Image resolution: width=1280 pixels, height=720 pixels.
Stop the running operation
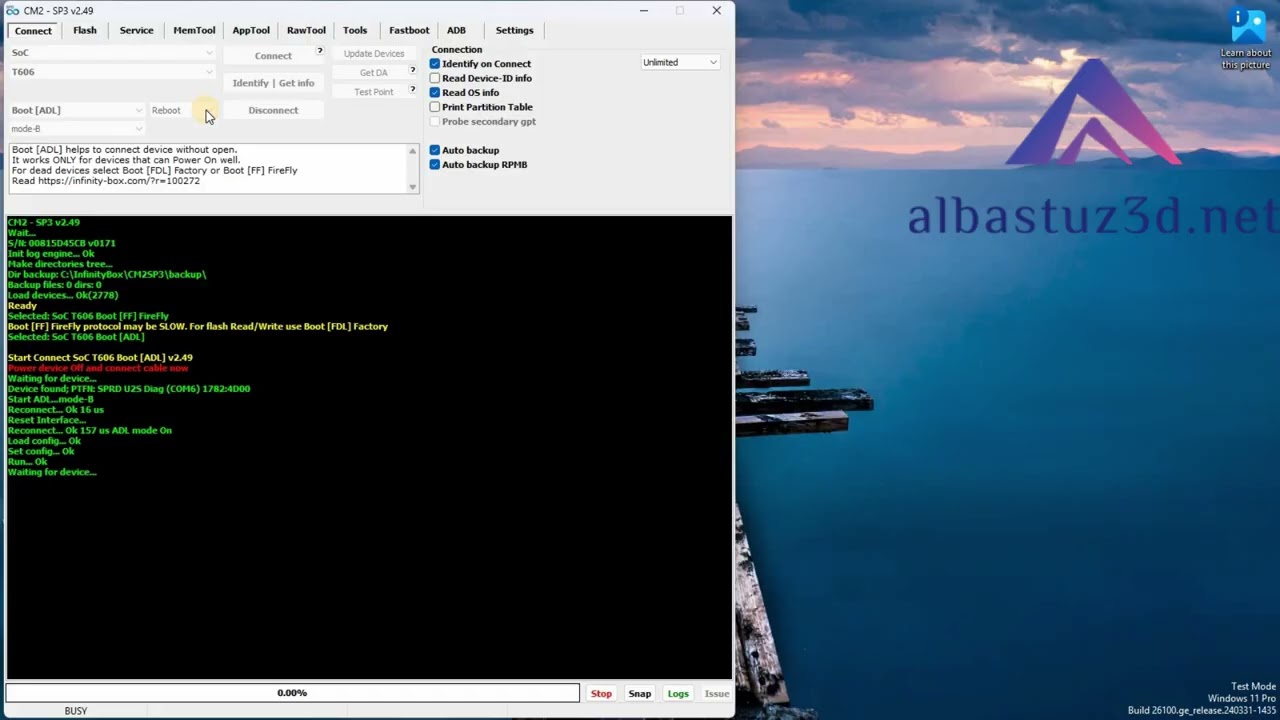point(601,693)
